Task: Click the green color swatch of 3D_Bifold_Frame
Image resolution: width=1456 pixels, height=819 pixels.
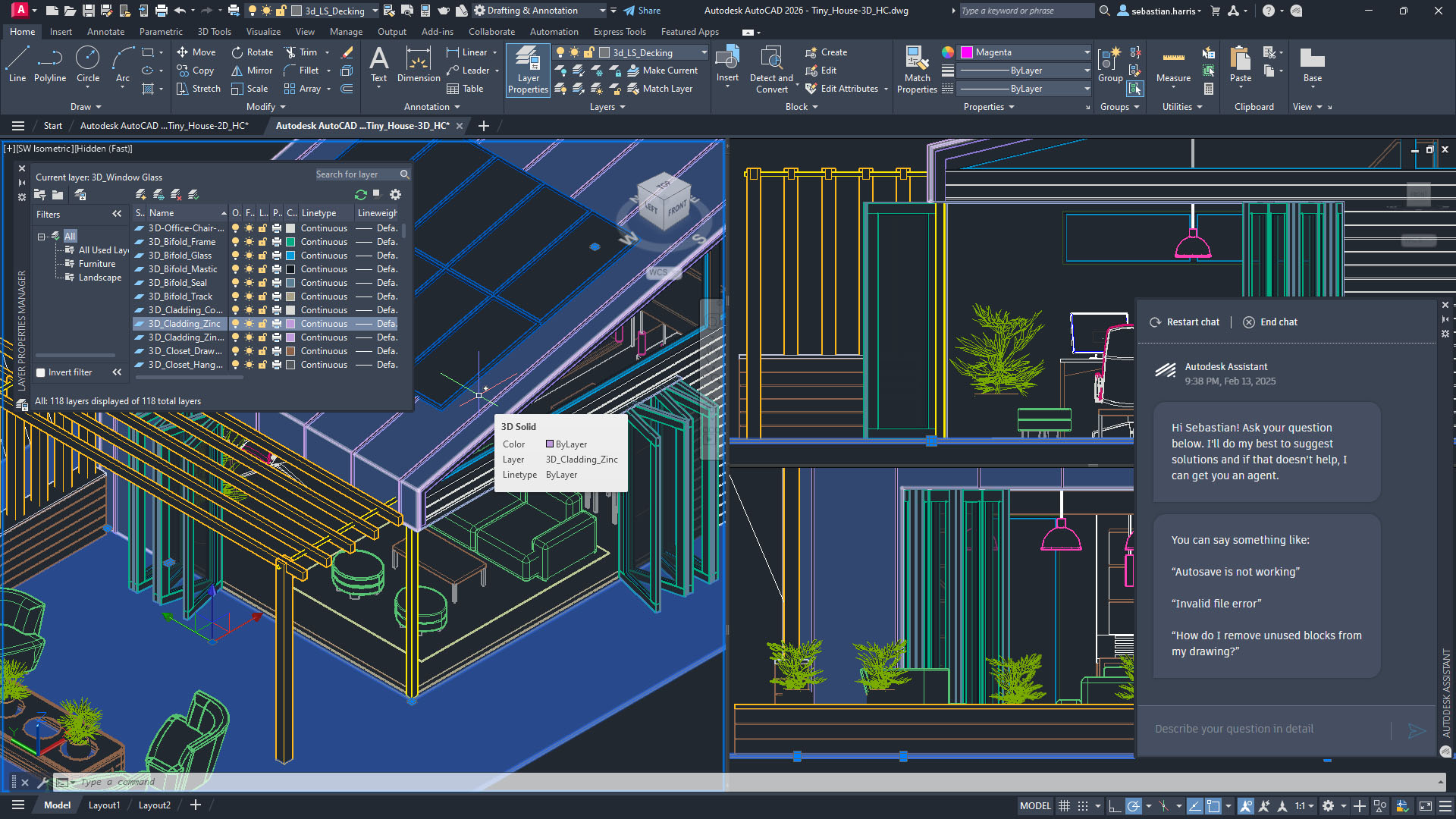Action: (290, 241)
